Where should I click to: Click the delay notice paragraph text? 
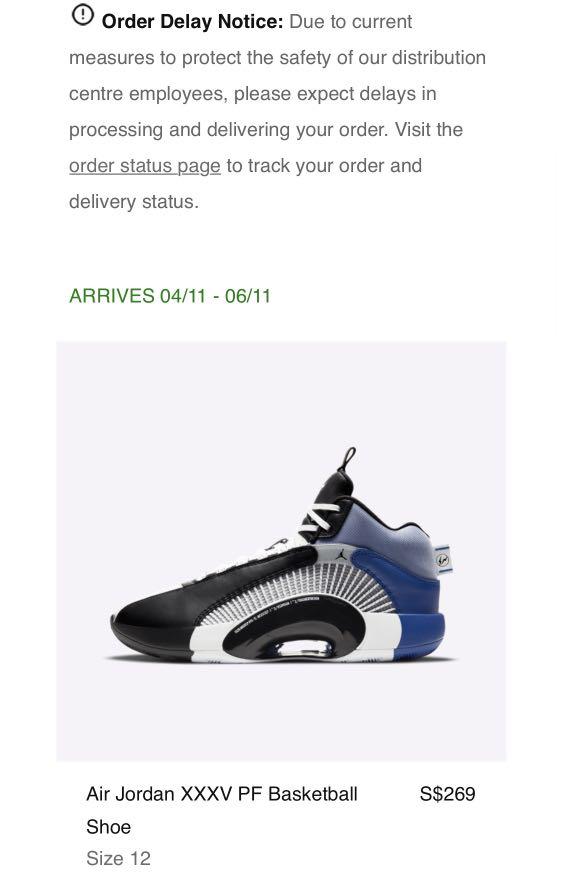tap(277, 112)
